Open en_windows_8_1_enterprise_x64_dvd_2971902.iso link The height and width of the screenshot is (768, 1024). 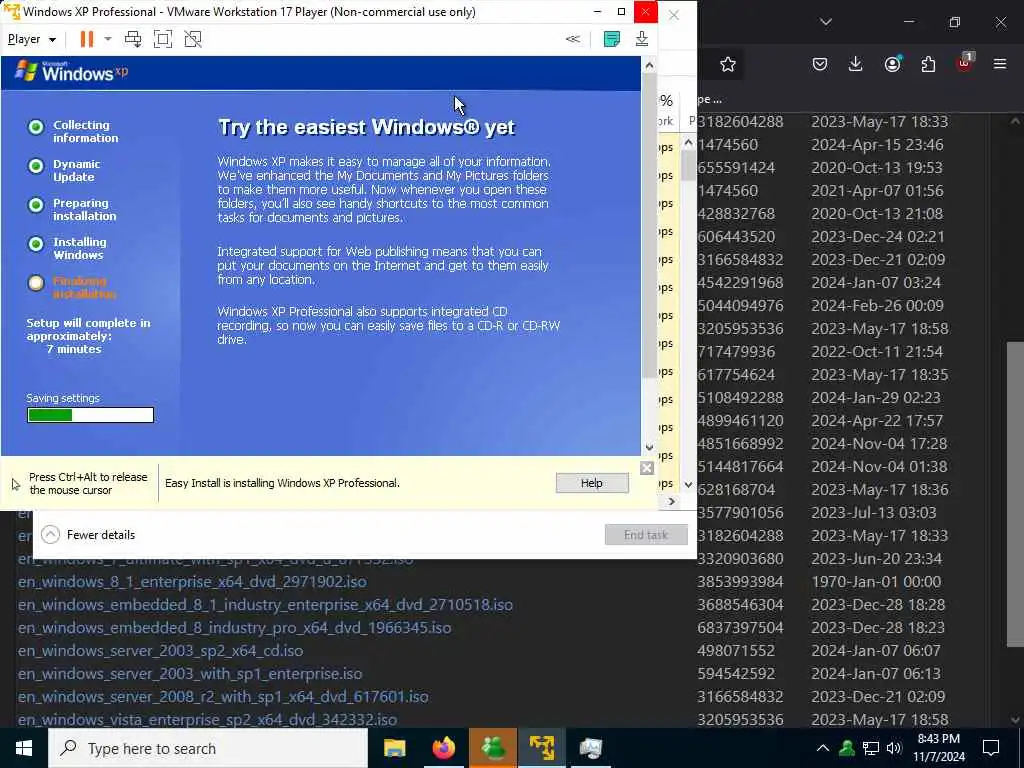click(192, 582)
